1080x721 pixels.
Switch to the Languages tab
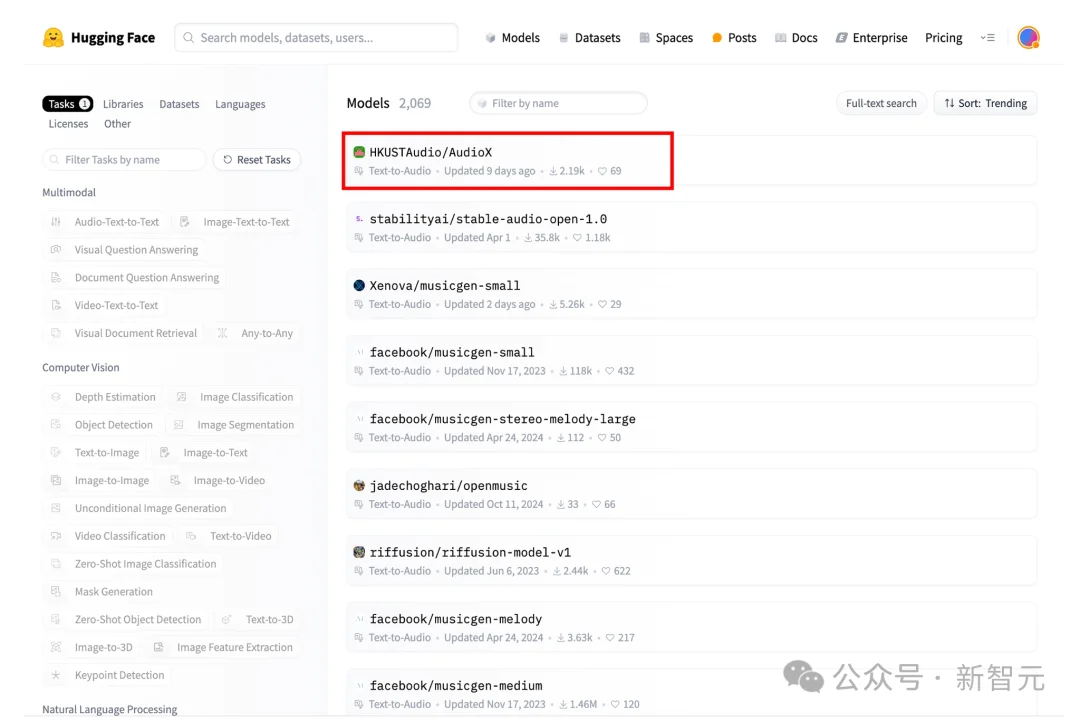click(x=240, y=104)
